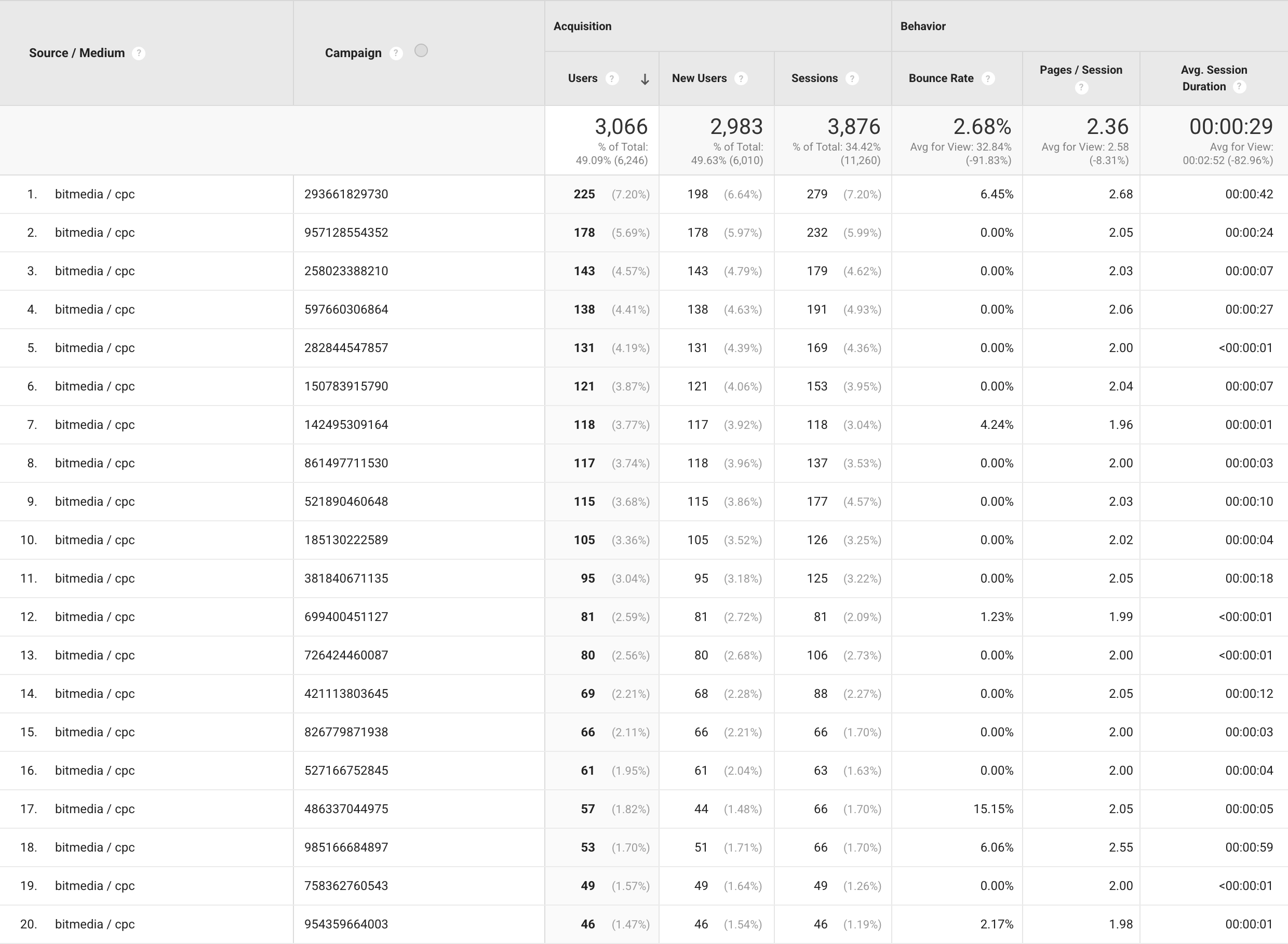Viewport: 1288px width, 944px height.
Task: Sort by Sessions column
Action: (814, 78)
